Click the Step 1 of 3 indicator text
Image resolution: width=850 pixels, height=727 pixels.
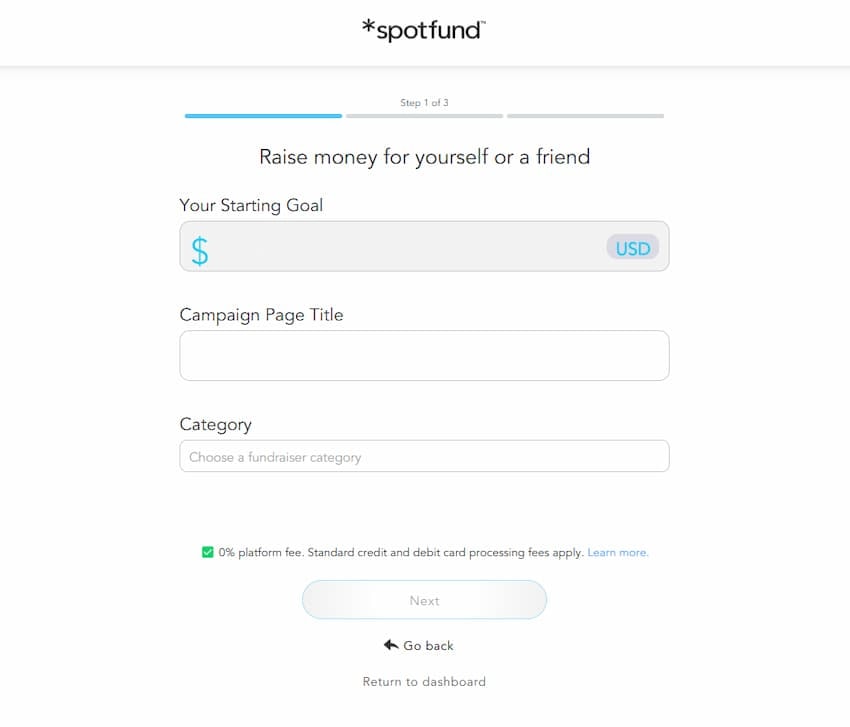tap(424, 103)
